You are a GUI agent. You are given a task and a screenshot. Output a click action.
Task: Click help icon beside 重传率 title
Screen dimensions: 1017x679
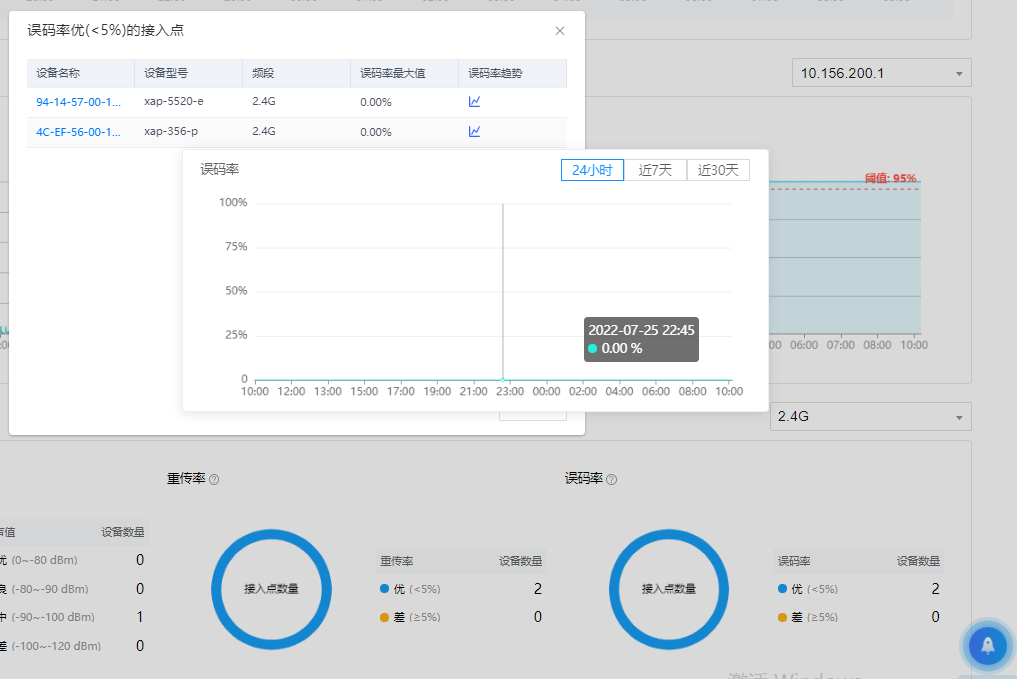point(214,480)
